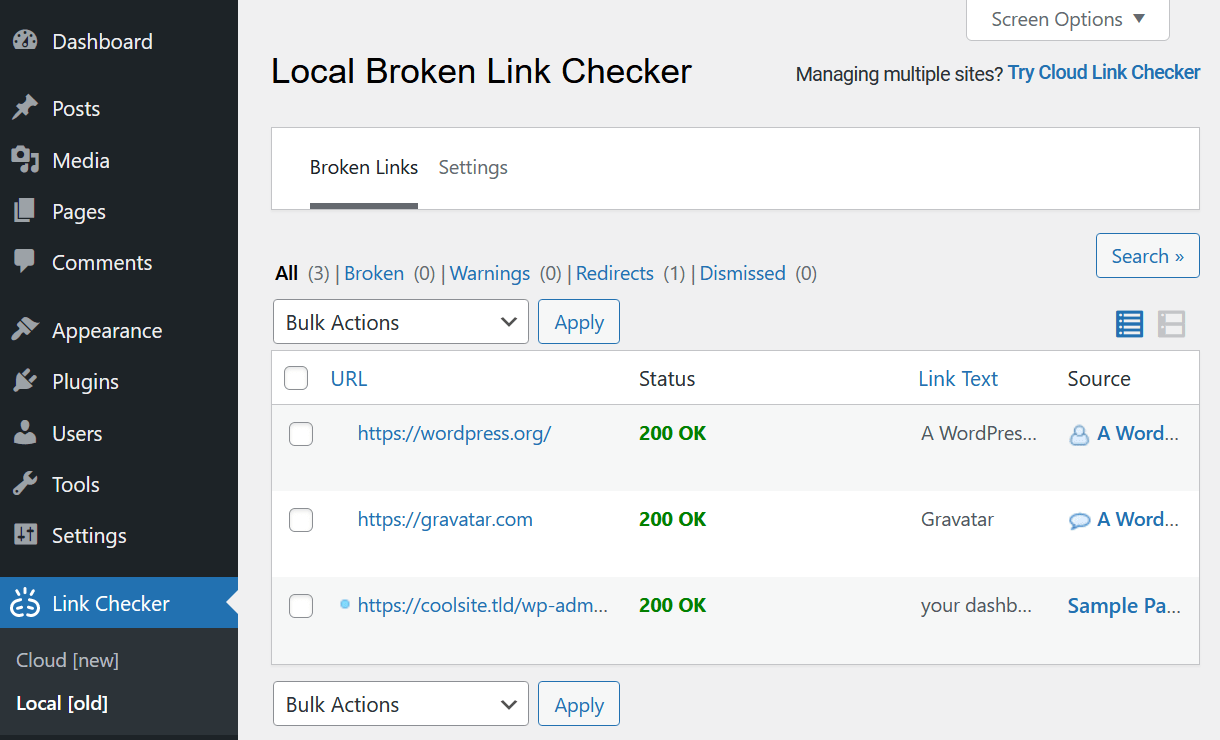Sort table by Link Text column header
This screenshot has height=740, width=1220.
pyautogui.click(x=958, y=378)
